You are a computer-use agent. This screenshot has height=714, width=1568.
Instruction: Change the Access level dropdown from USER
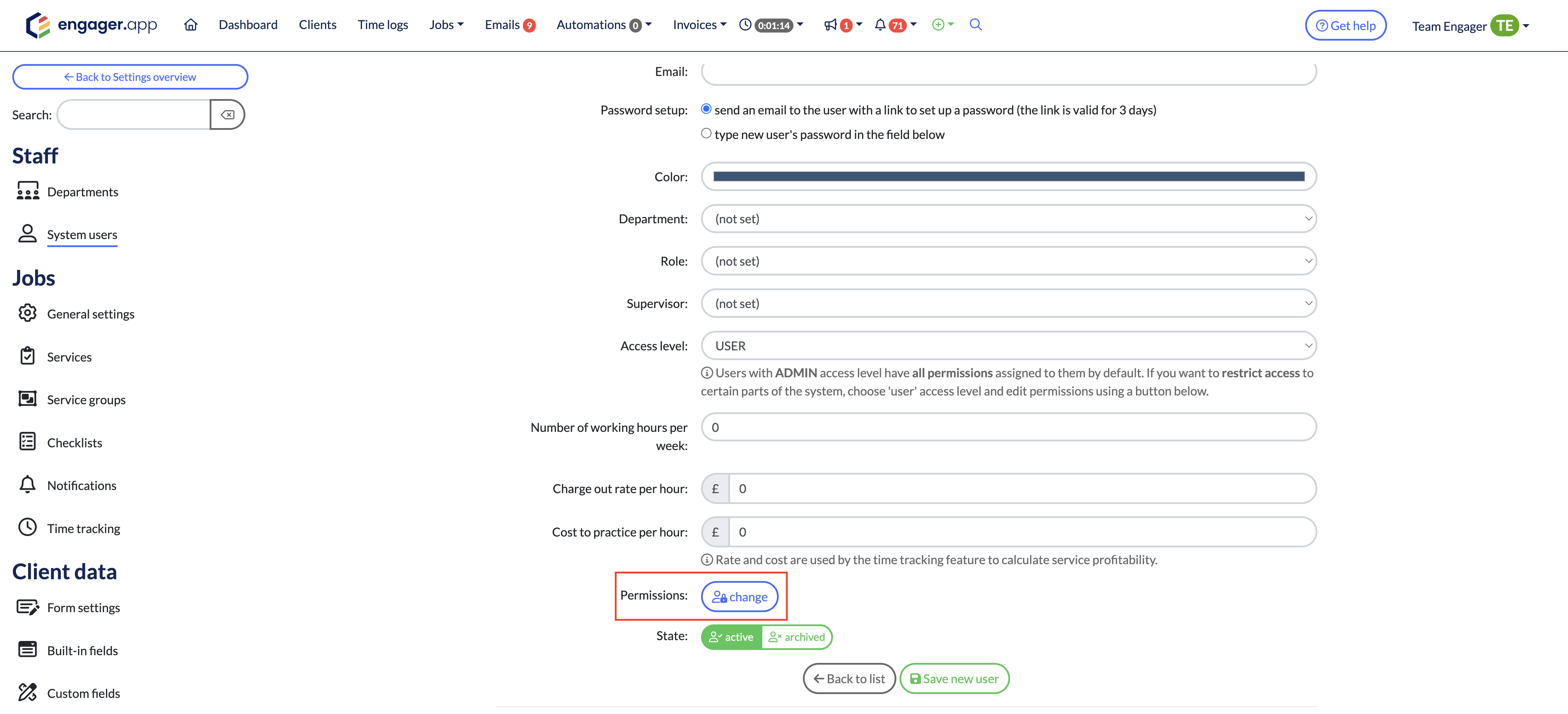(x=1008, y=346)
